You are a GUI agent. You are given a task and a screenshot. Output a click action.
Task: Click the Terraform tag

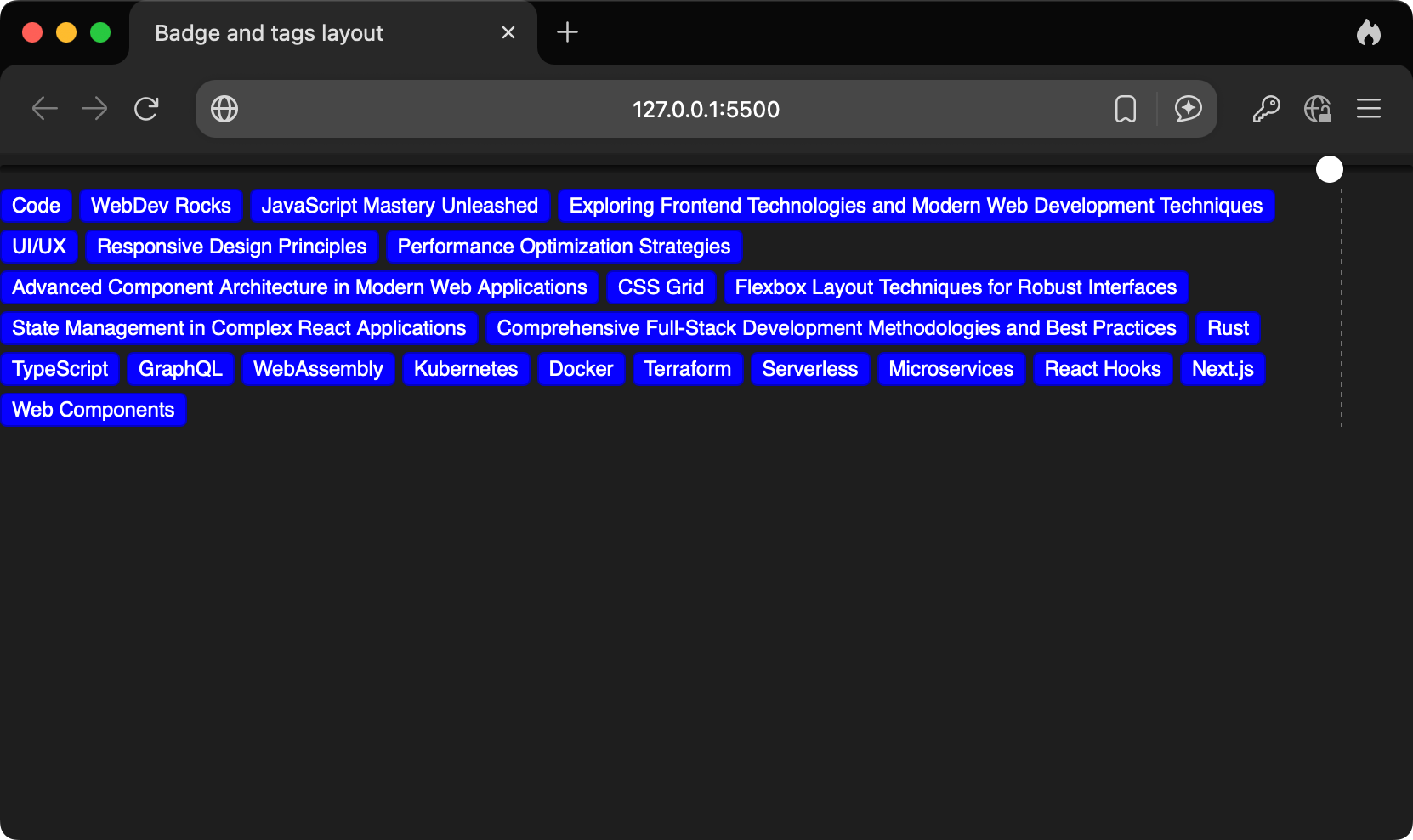point(688,369)
